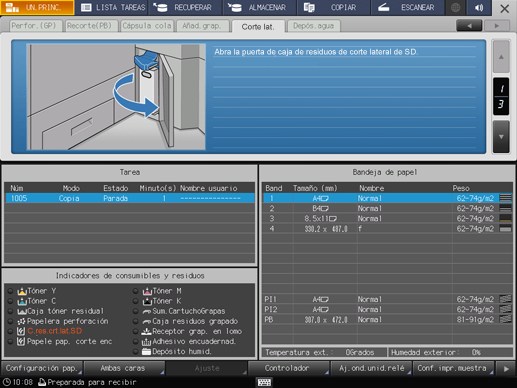Open Configuración pap. settings
This screenshot has width=517, height=388.
42,368
